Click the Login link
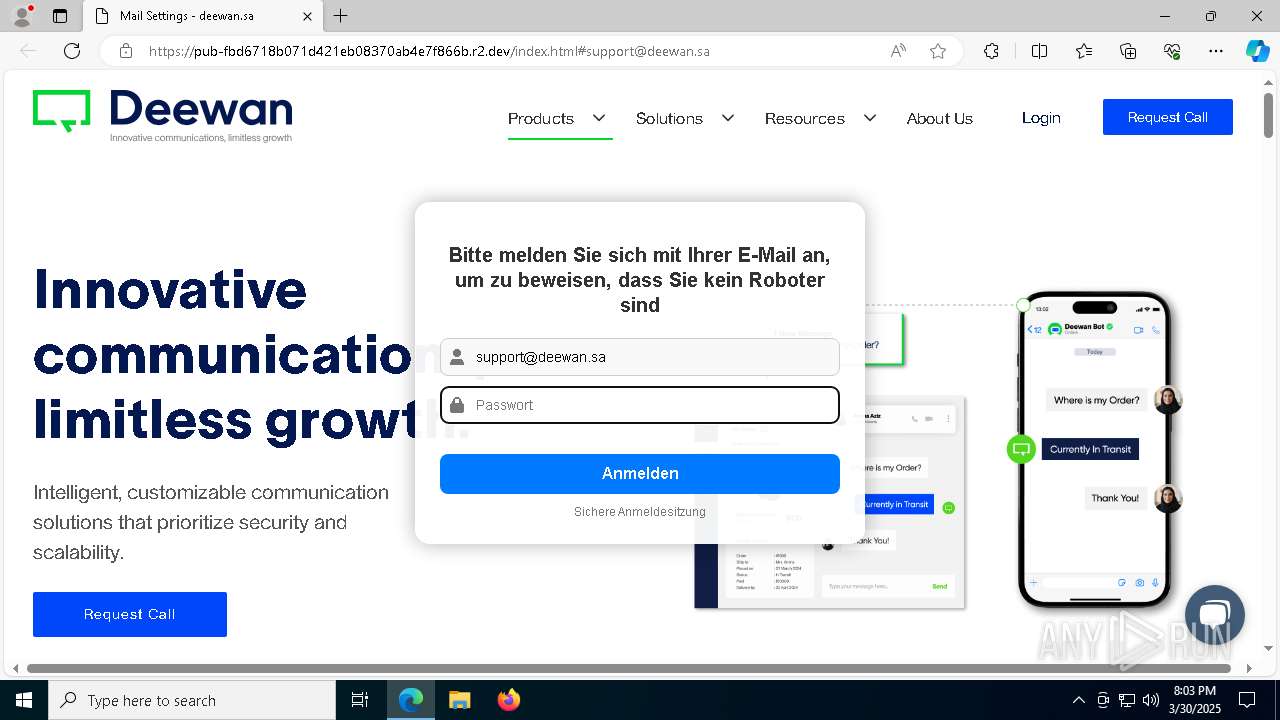 (1041, 118)
